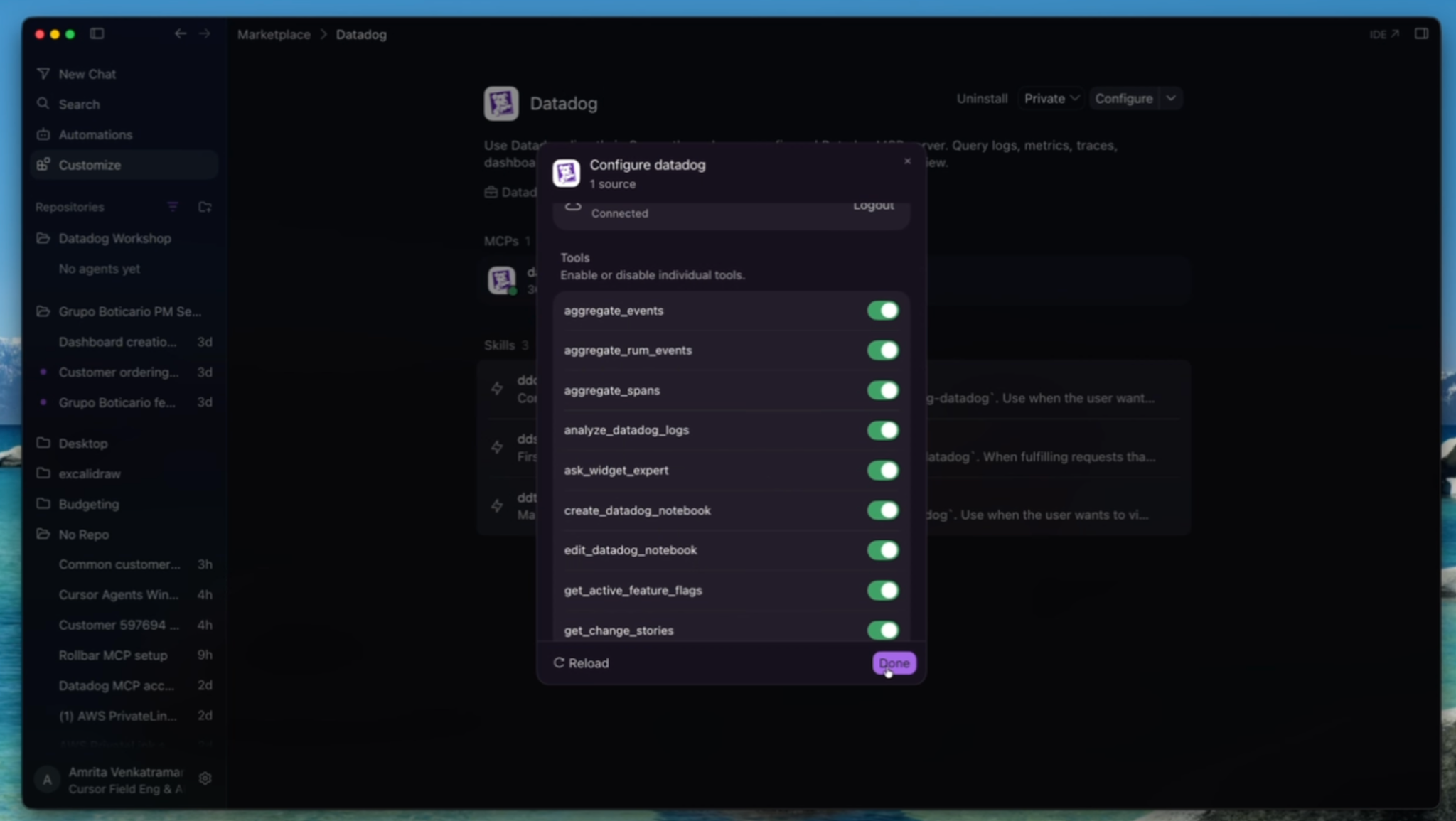Screen dimensions: 1456x821
Task: Click the Configure button
Action: (1123, 99)
